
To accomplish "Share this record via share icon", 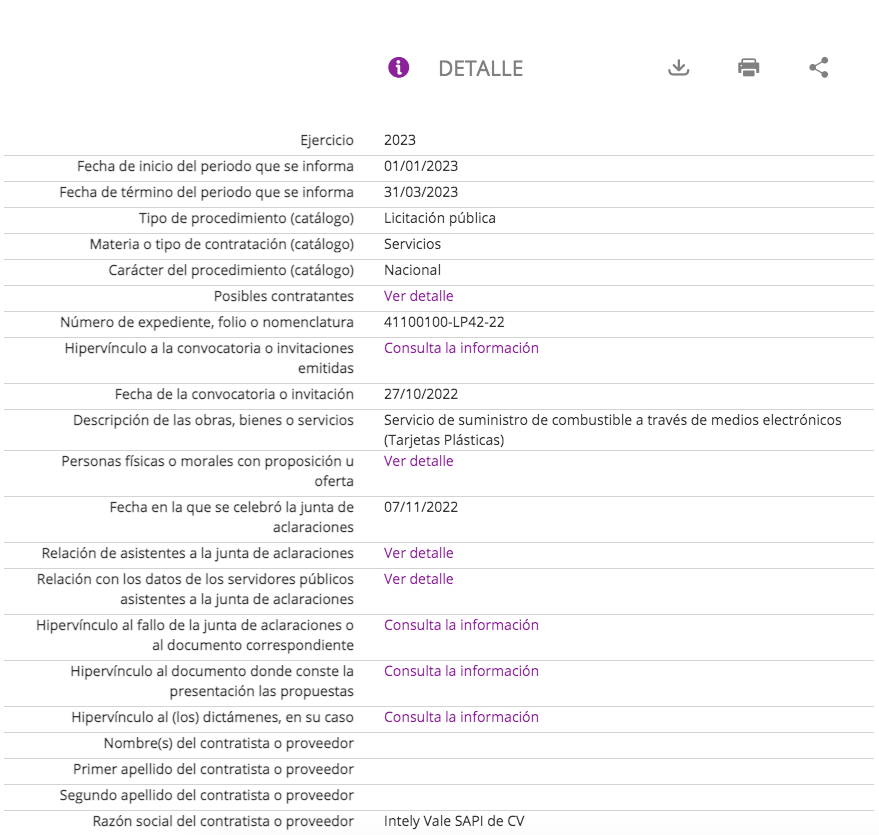I will click(819, 68).
